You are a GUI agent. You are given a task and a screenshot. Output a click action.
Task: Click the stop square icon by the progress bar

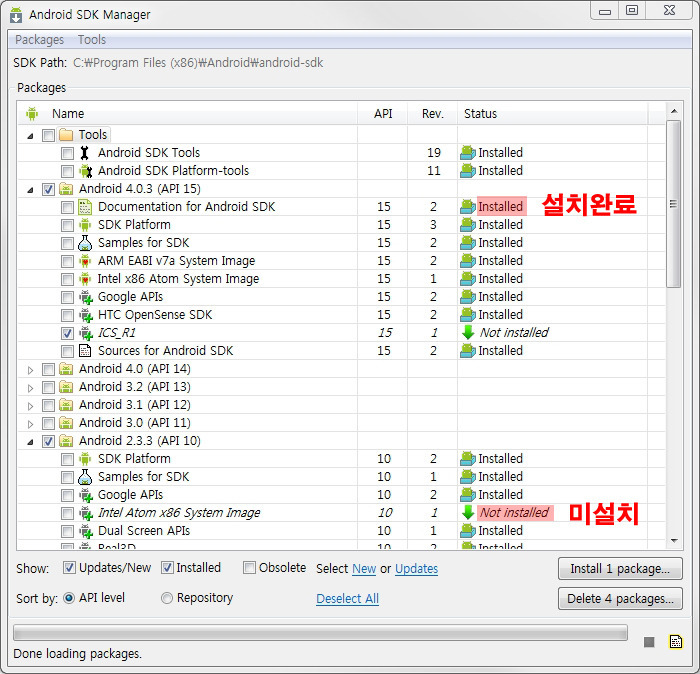(649, 642)
